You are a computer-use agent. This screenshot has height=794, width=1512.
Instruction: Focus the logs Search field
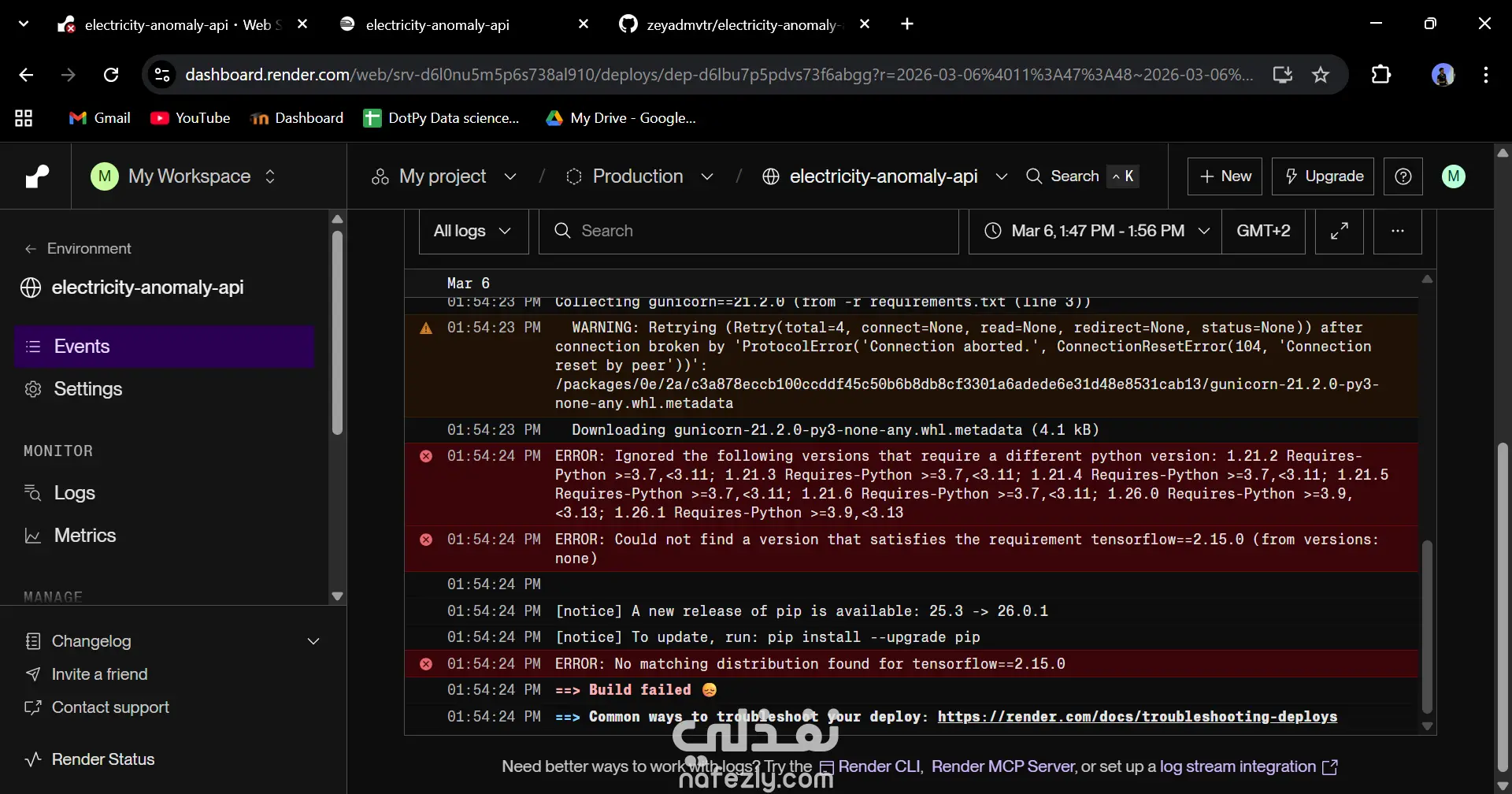click(748, 231)
